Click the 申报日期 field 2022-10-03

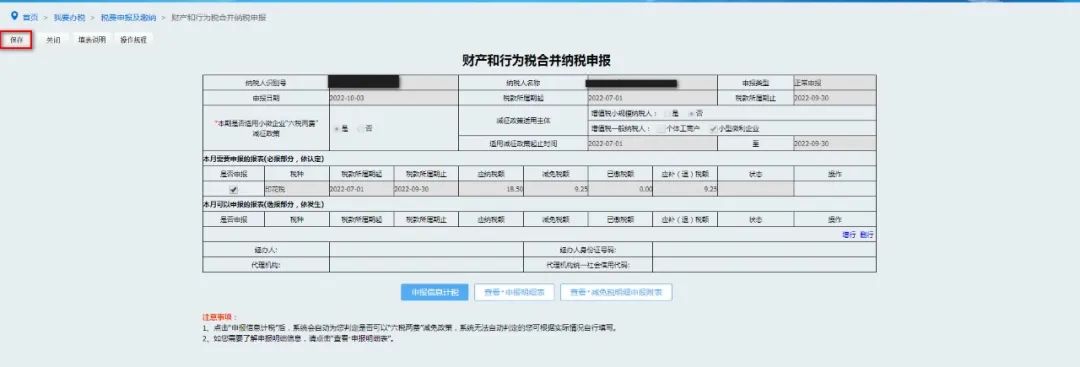394,98
